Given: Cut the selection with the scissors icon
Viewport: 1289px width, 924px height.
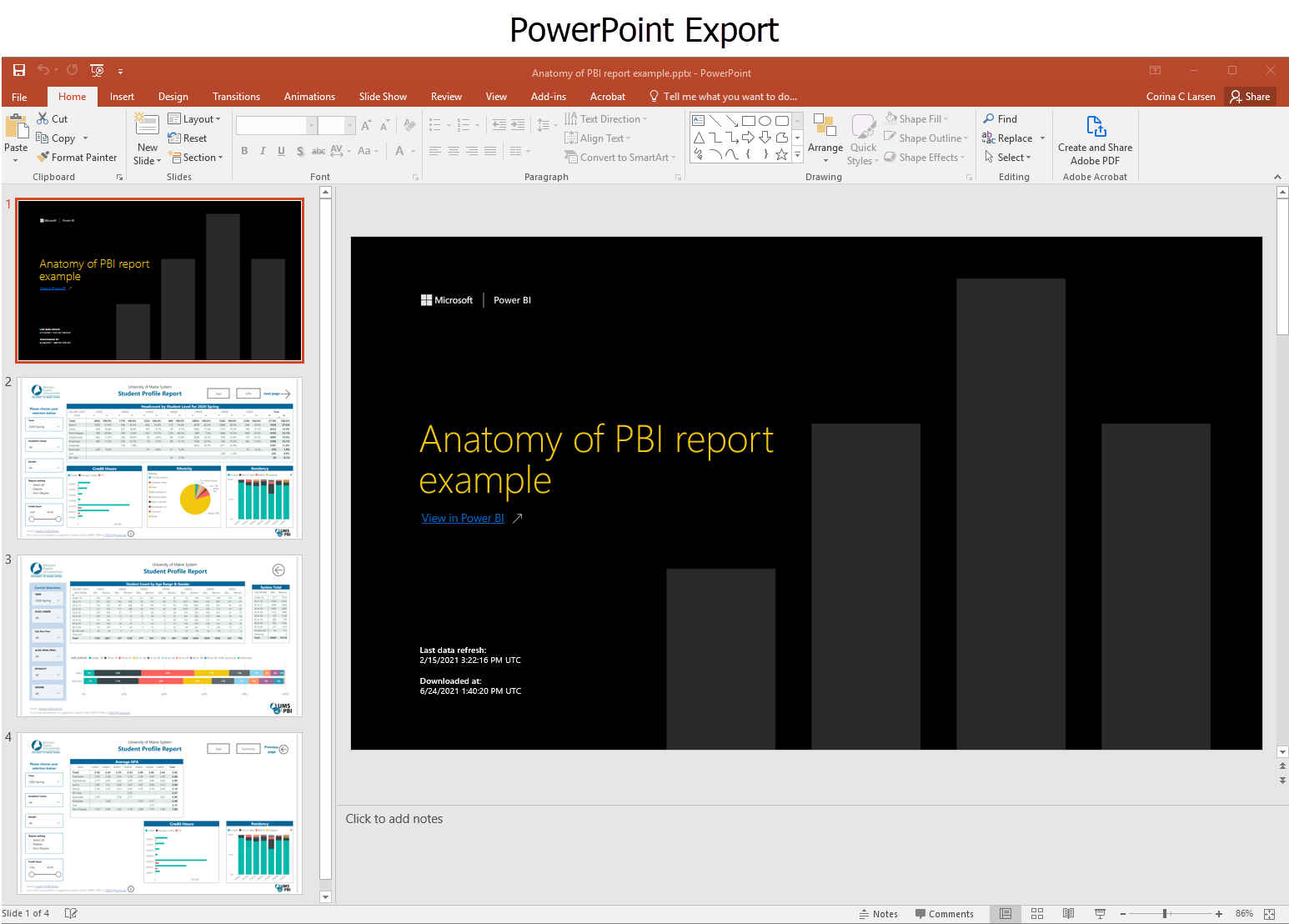Looking at the screenshot, I should coord(43,119).
